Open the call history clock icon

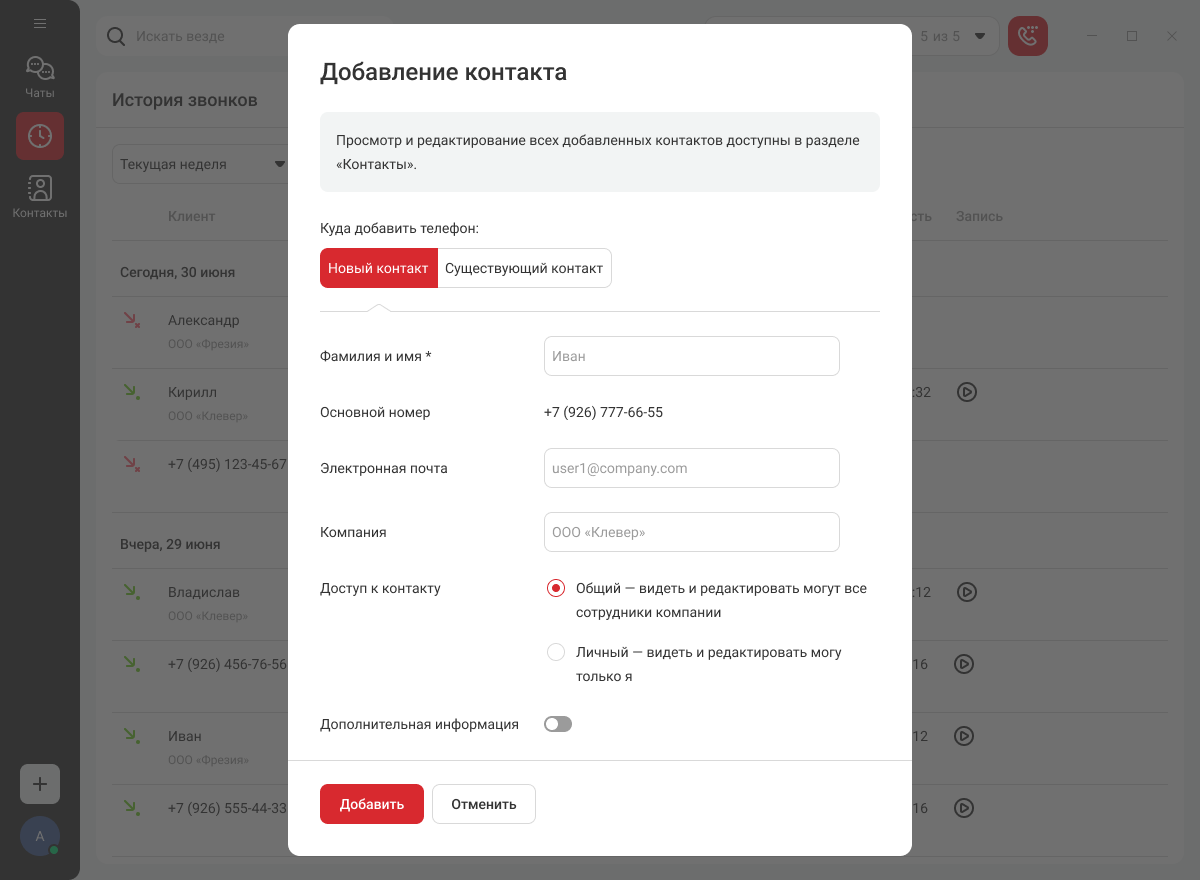tap(40, 136)
